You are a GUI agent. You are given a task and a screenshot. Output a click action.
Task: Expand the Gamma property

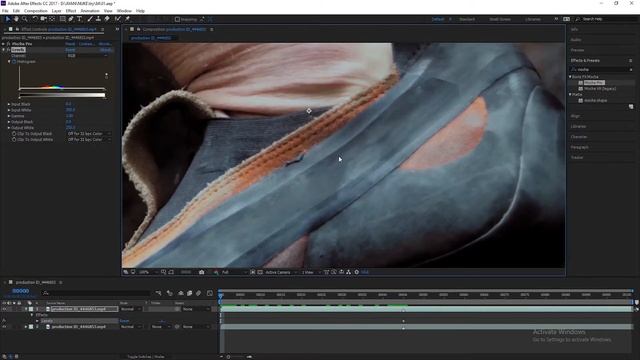click(x=9, y=116)
